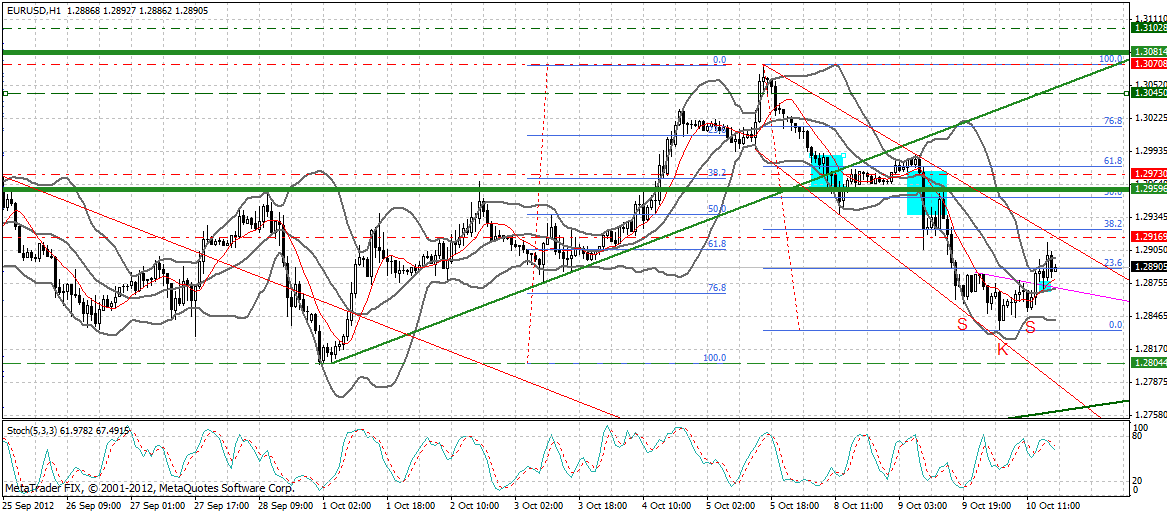1167x513 pixels.
Task: Click the 1.28170 price scale value
Action: 1150,349
